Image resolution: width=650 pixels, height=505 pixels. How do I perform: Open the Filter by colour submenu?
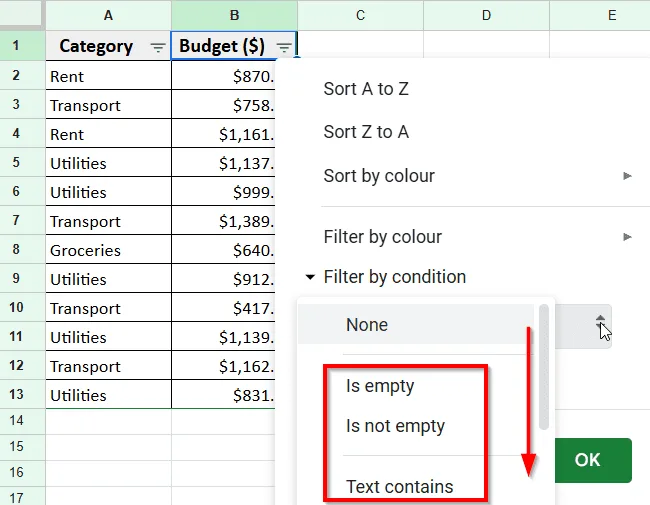(x=477, y=237)
